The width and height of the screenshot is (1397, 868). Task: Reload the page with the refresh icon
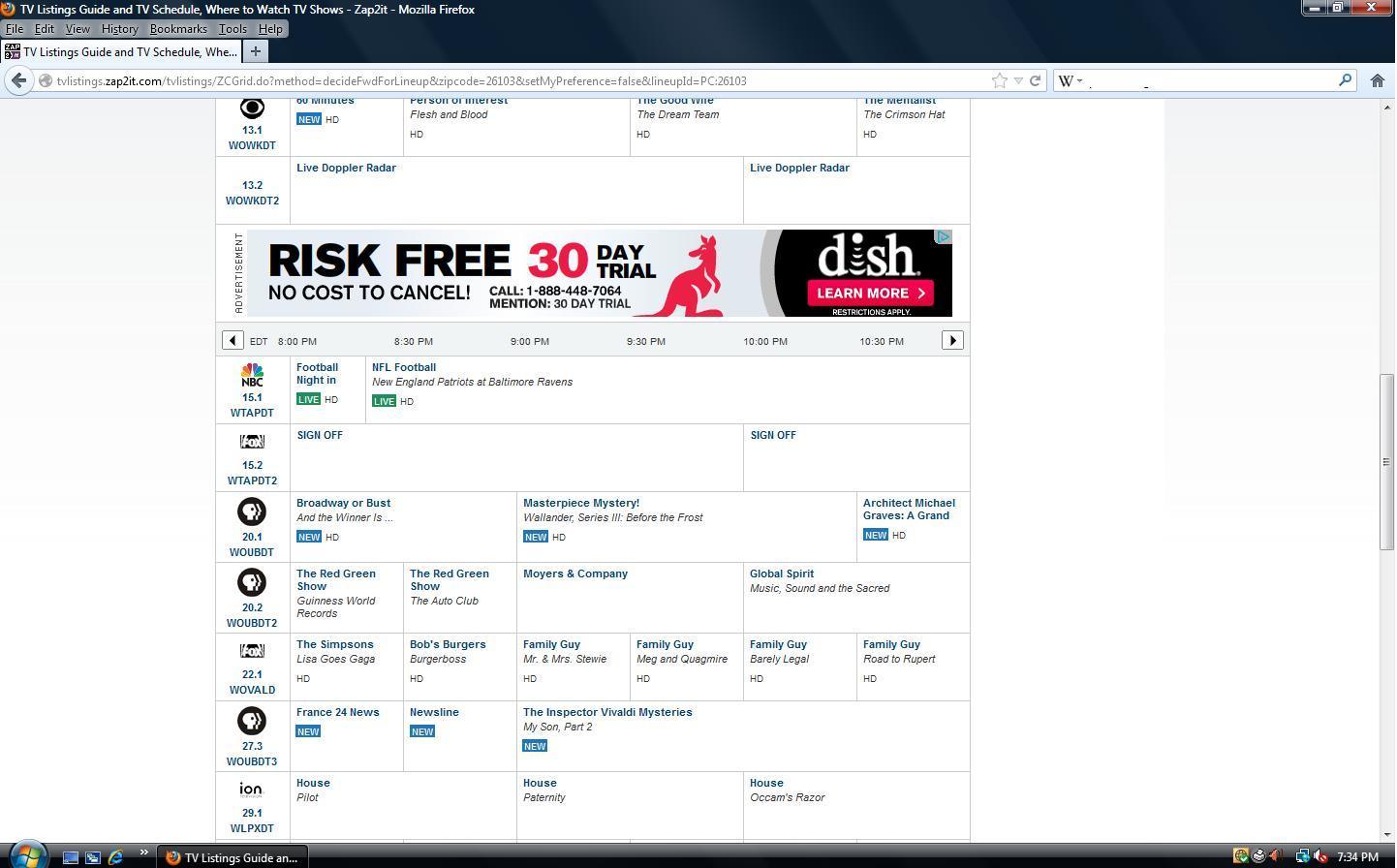(1035, 80)
